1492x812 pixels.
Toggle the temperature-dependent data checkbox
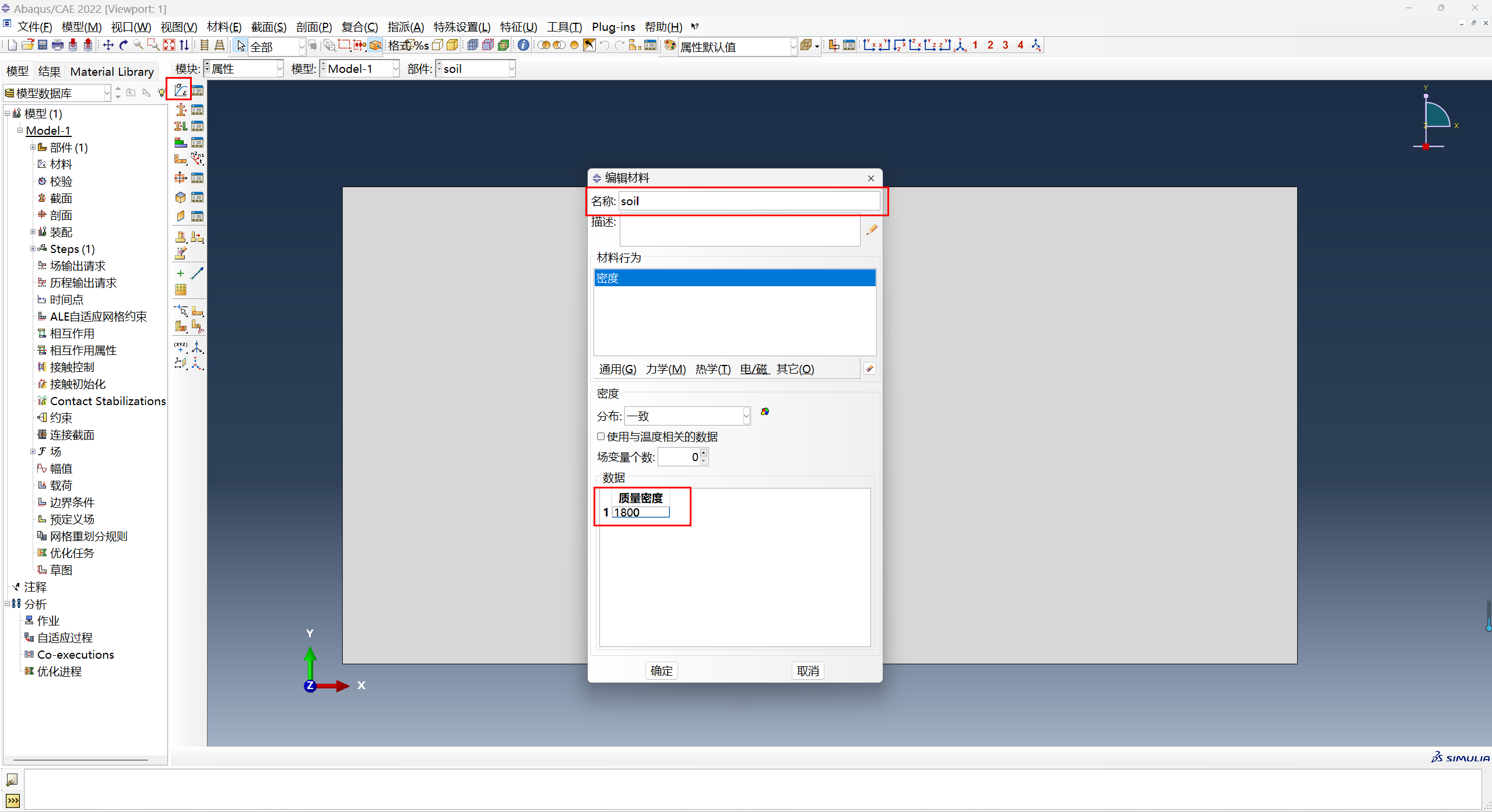pos(601,436)
